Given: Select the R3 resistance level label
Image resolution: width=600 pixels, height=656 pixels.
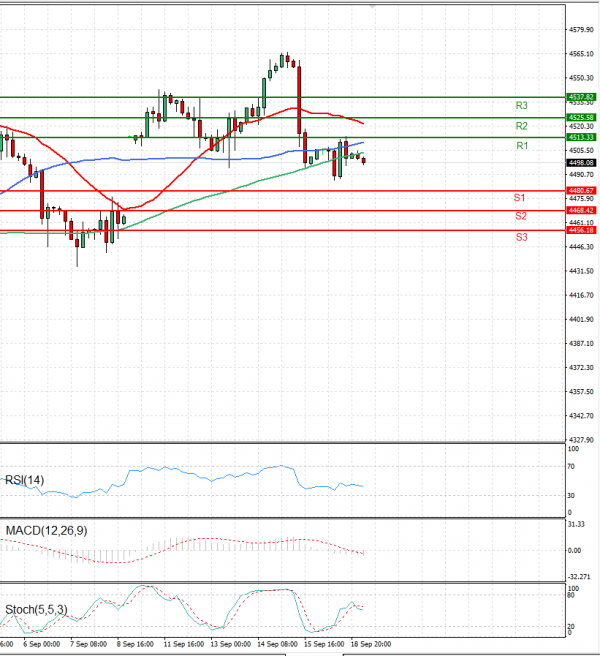Looking at the screenshot, I should 522,105.
